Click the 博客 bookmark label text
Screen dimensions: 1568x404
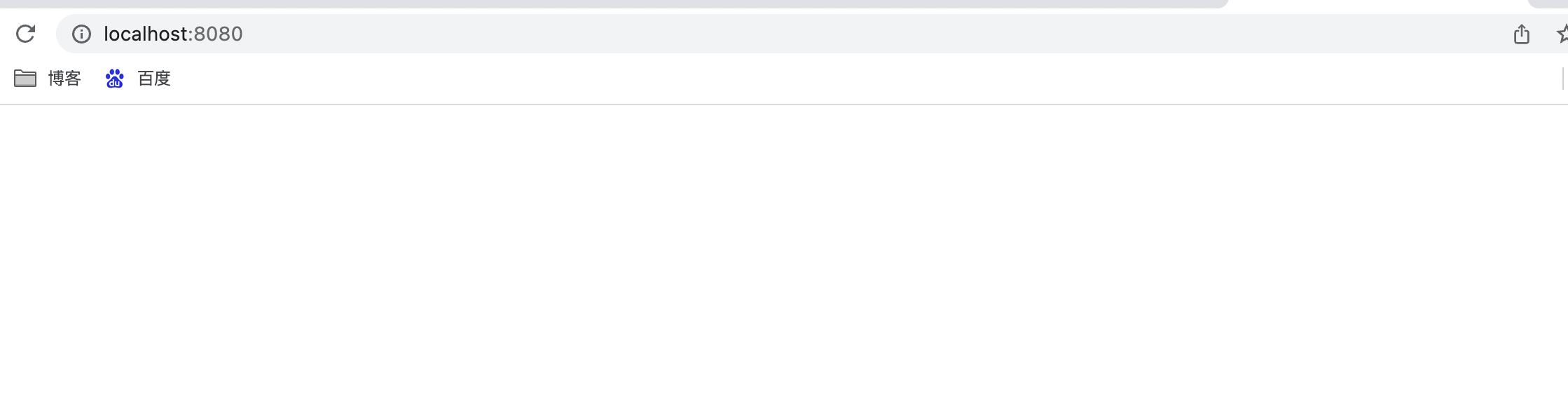(64, 78)
